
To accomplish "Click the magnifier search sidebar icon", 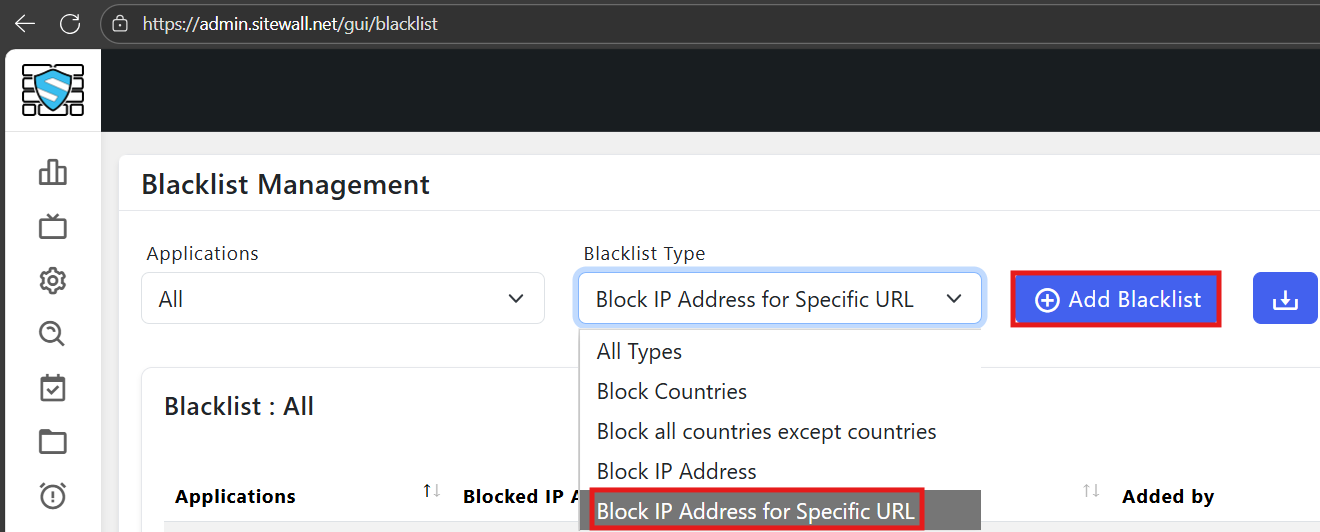I will [53, 334].
